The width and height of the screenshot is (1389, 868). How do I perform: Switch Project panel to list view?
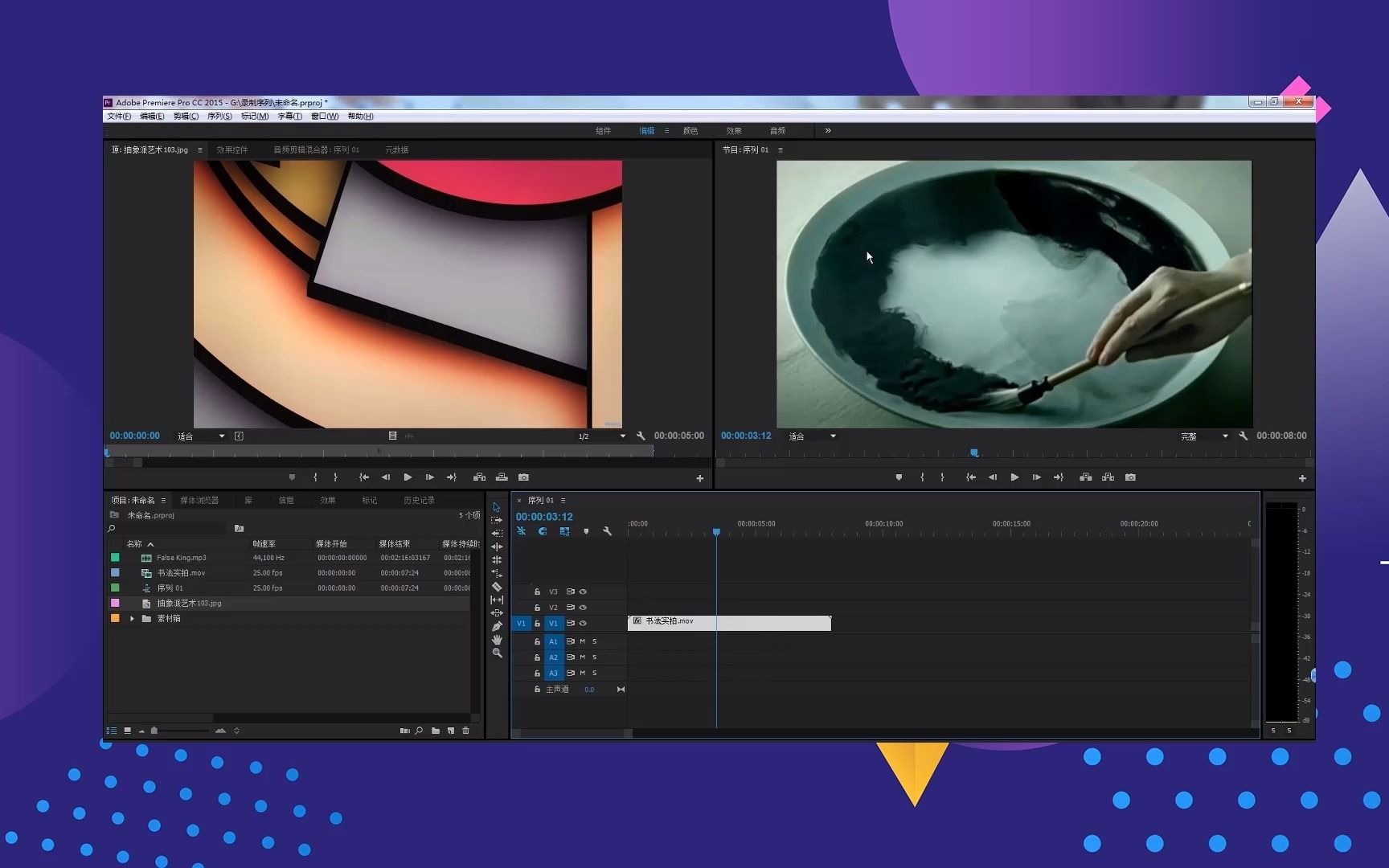click(112, 731)
